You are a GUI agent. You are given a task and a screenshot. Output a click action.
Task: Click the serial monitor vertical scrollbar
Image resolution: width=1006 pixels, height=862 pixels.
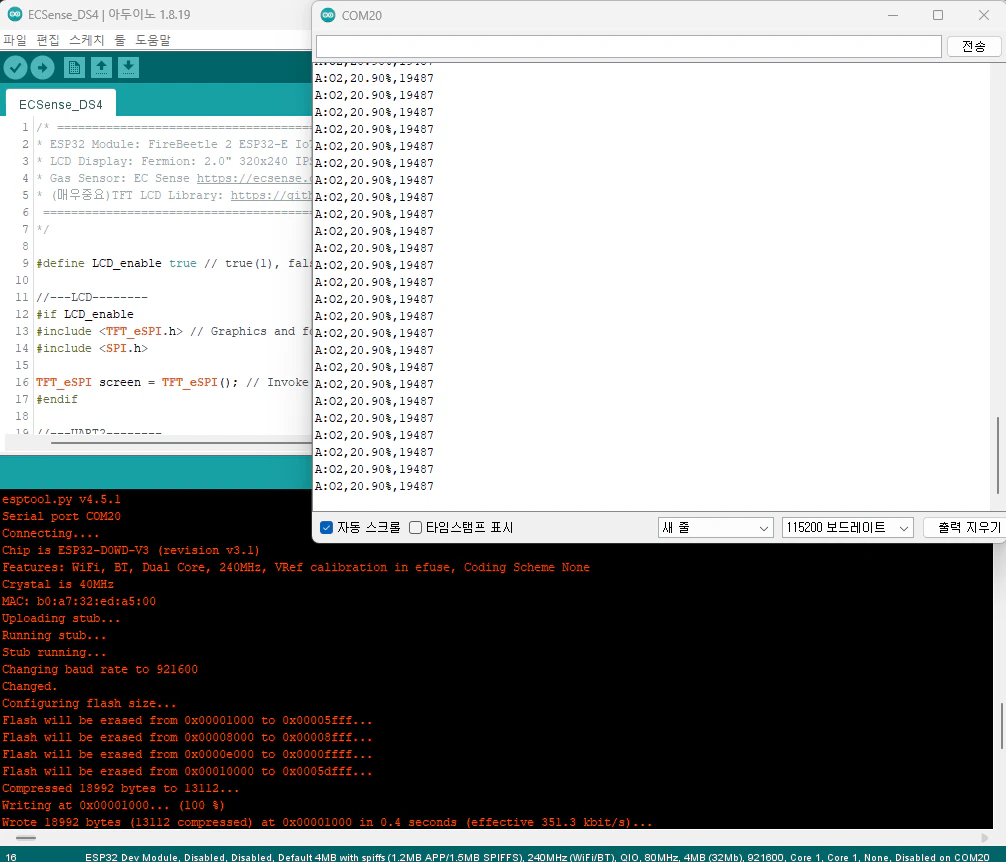[x=998, y=455]
